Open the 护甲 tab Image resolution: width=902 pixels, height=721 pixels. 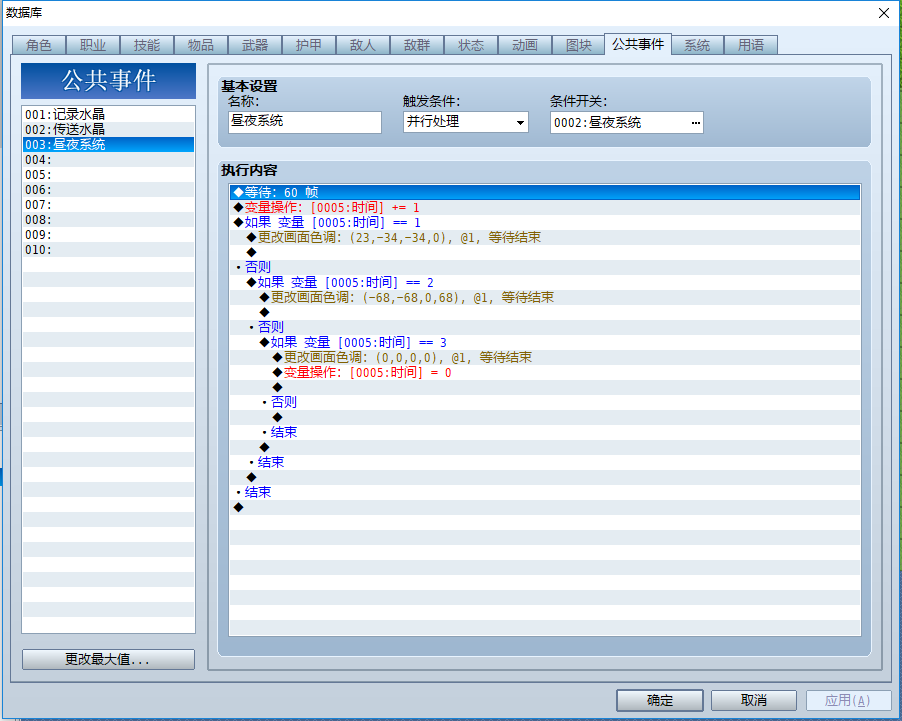pos(309,45)
